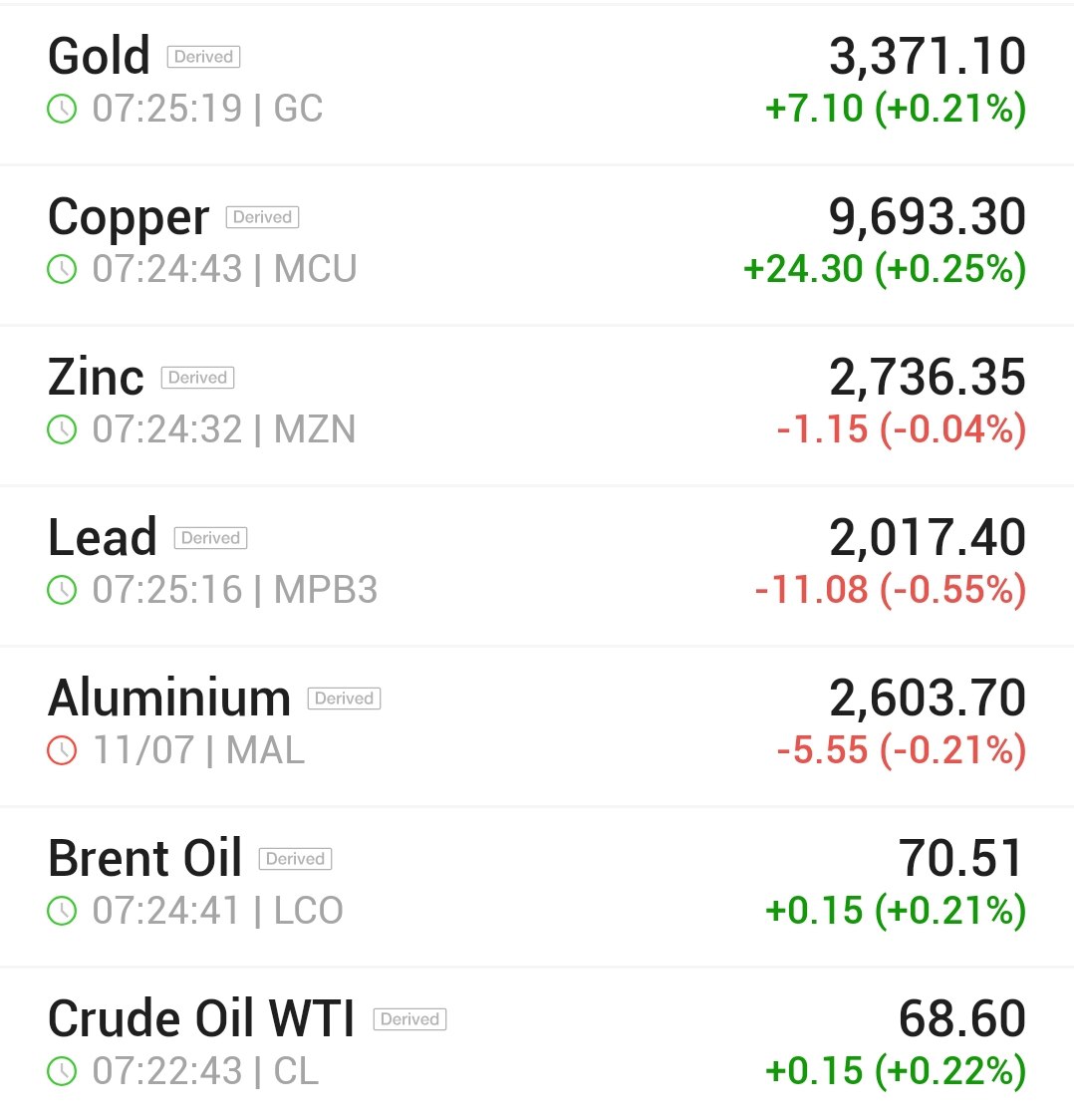Click the clock icon in the Lead row
Image resolution: width=1074 pixels, height=1120 pixels.
(62, 590)
